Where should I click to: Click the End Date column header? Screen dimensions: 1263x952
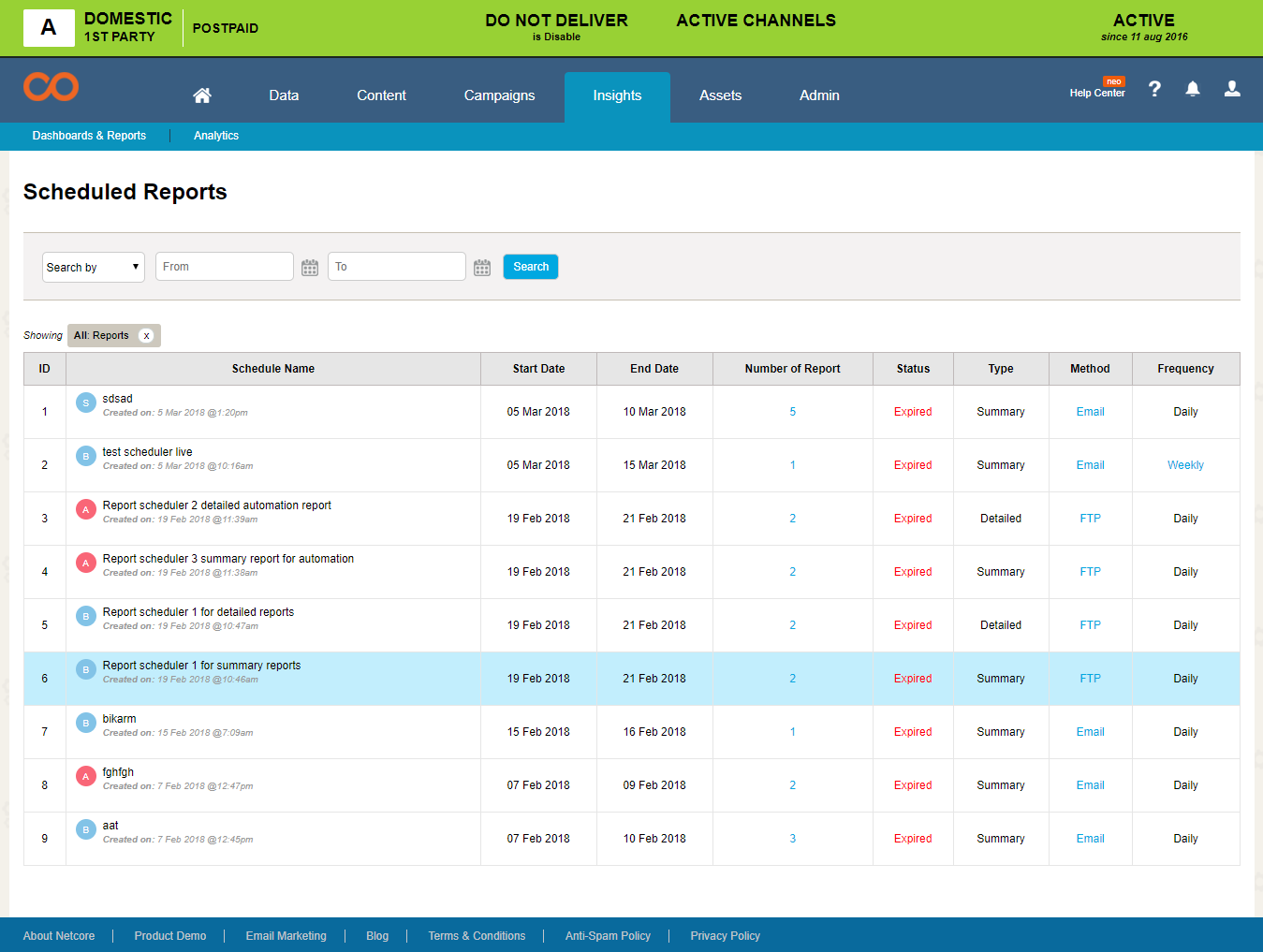click(654, 369)
